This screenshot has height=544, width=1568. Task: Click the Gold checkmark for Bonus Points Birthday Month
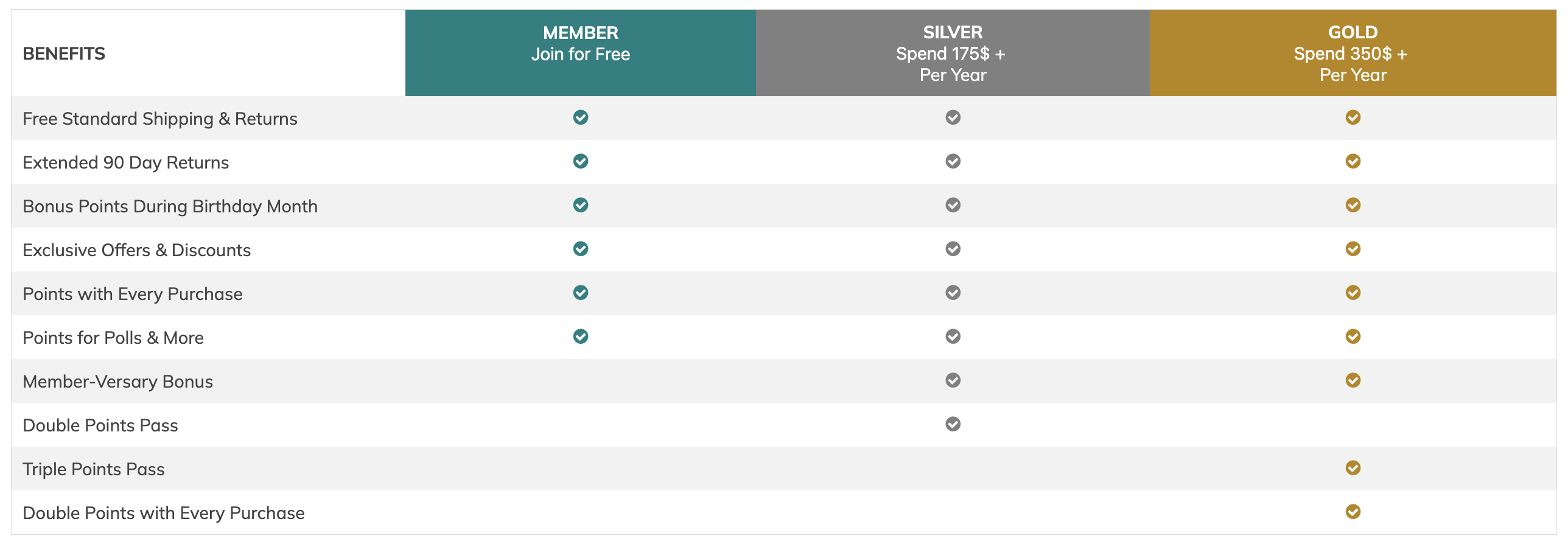pos(1353,205)
